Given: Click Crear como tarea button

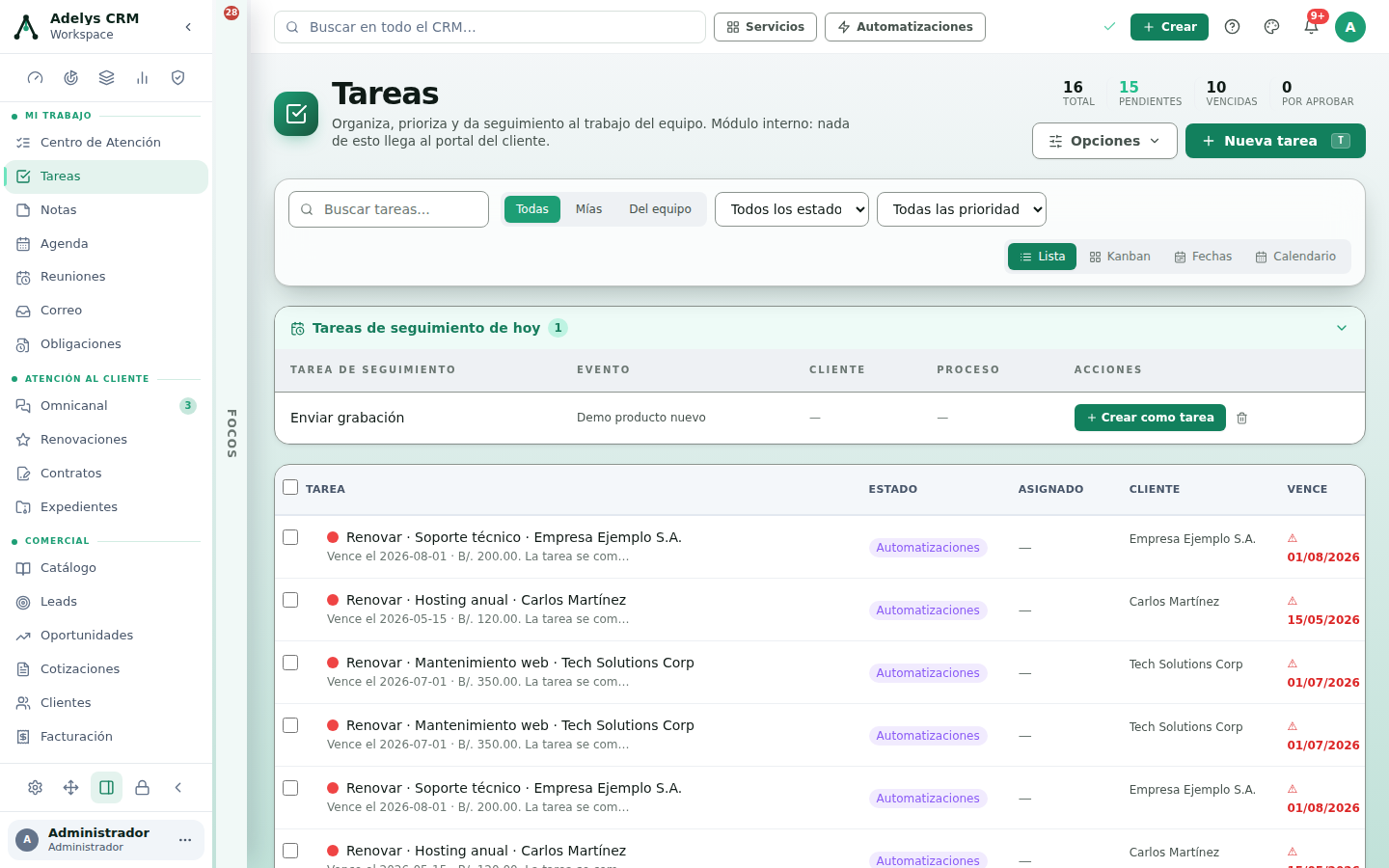Looking at the screenshot, I should (1150, 418).
